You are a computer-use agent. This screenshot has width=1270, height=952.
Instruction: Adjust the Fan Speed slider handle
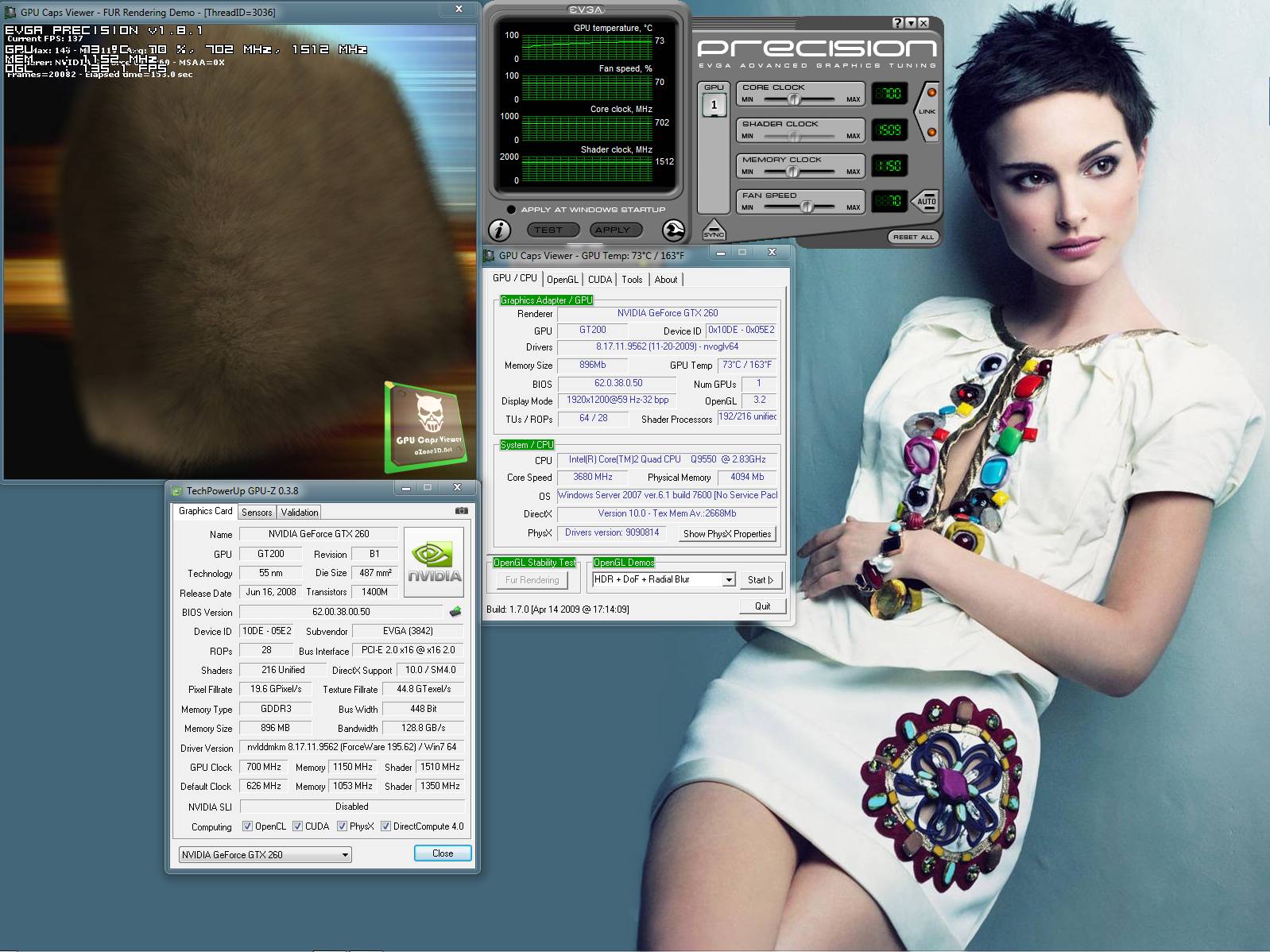pos(807,207)
